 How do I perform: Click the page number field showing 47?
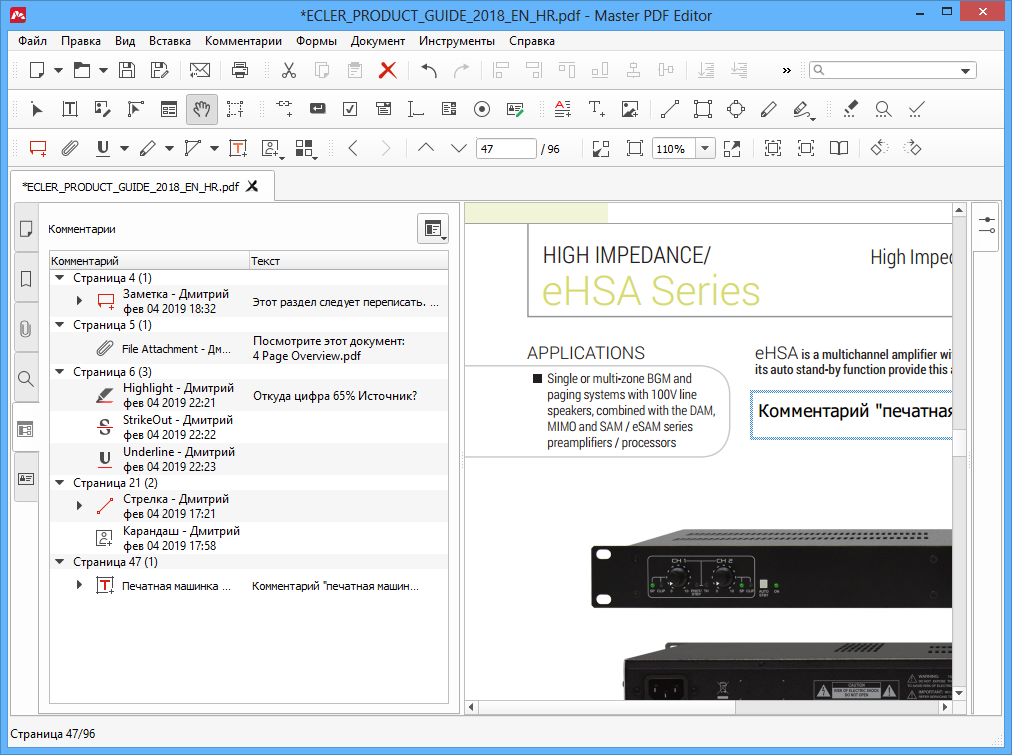click(506, 149)
